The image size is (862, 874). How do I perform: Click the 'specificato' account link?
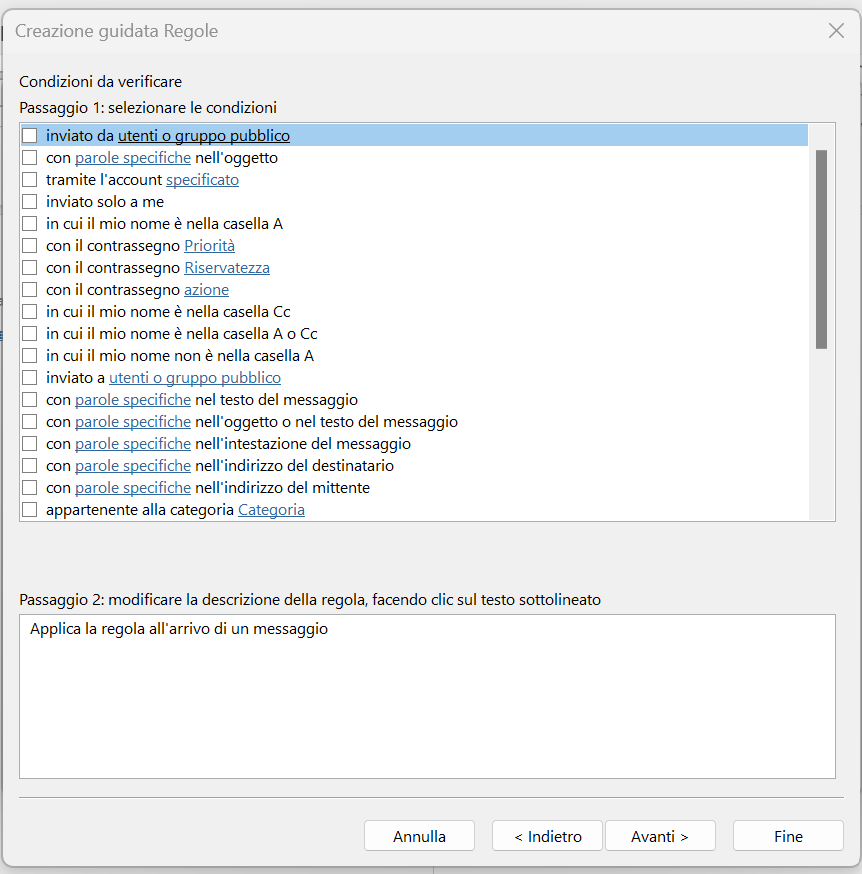click(202, 179)
